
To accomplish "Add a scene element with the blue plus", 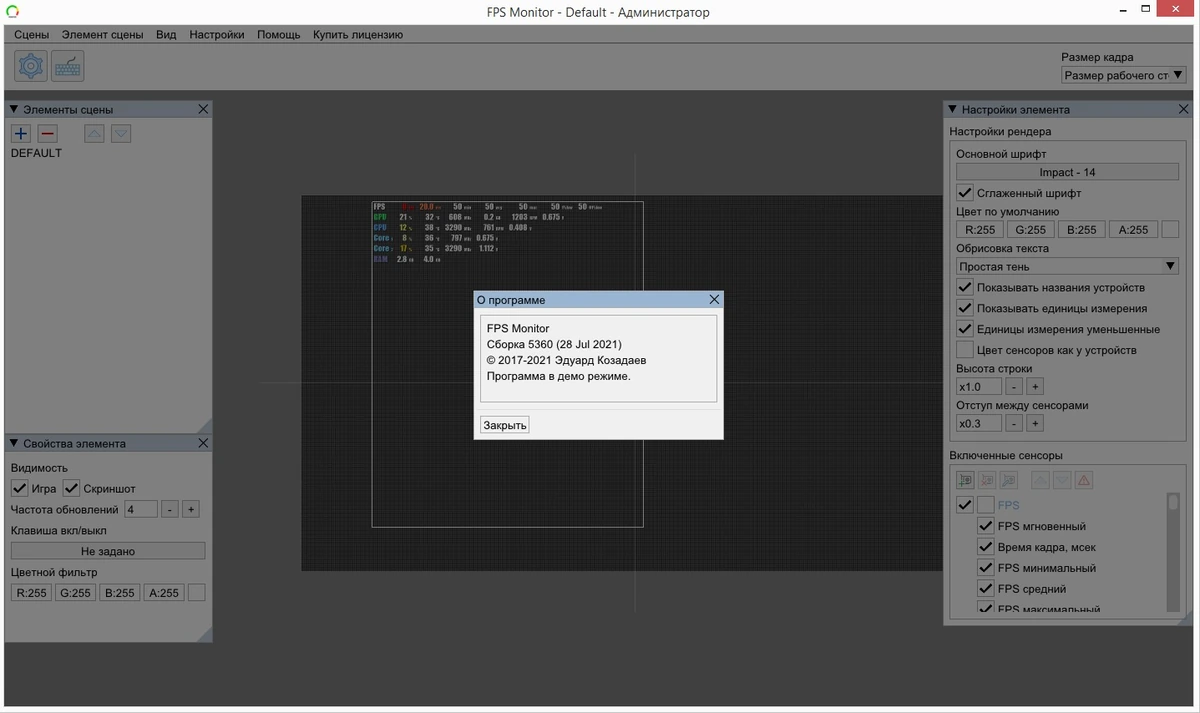I will pos(21,133).
